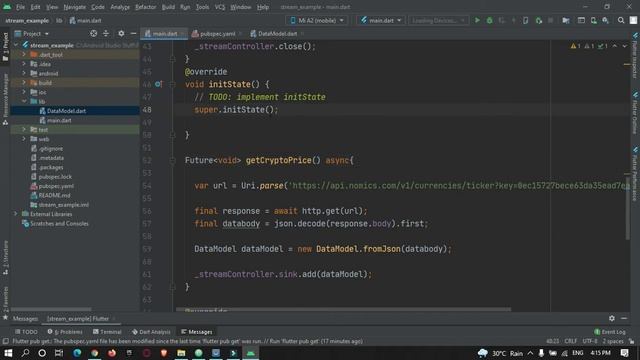
Task: Click the toolbar icon left of search magnifier
Action: [x=606, y=20]
